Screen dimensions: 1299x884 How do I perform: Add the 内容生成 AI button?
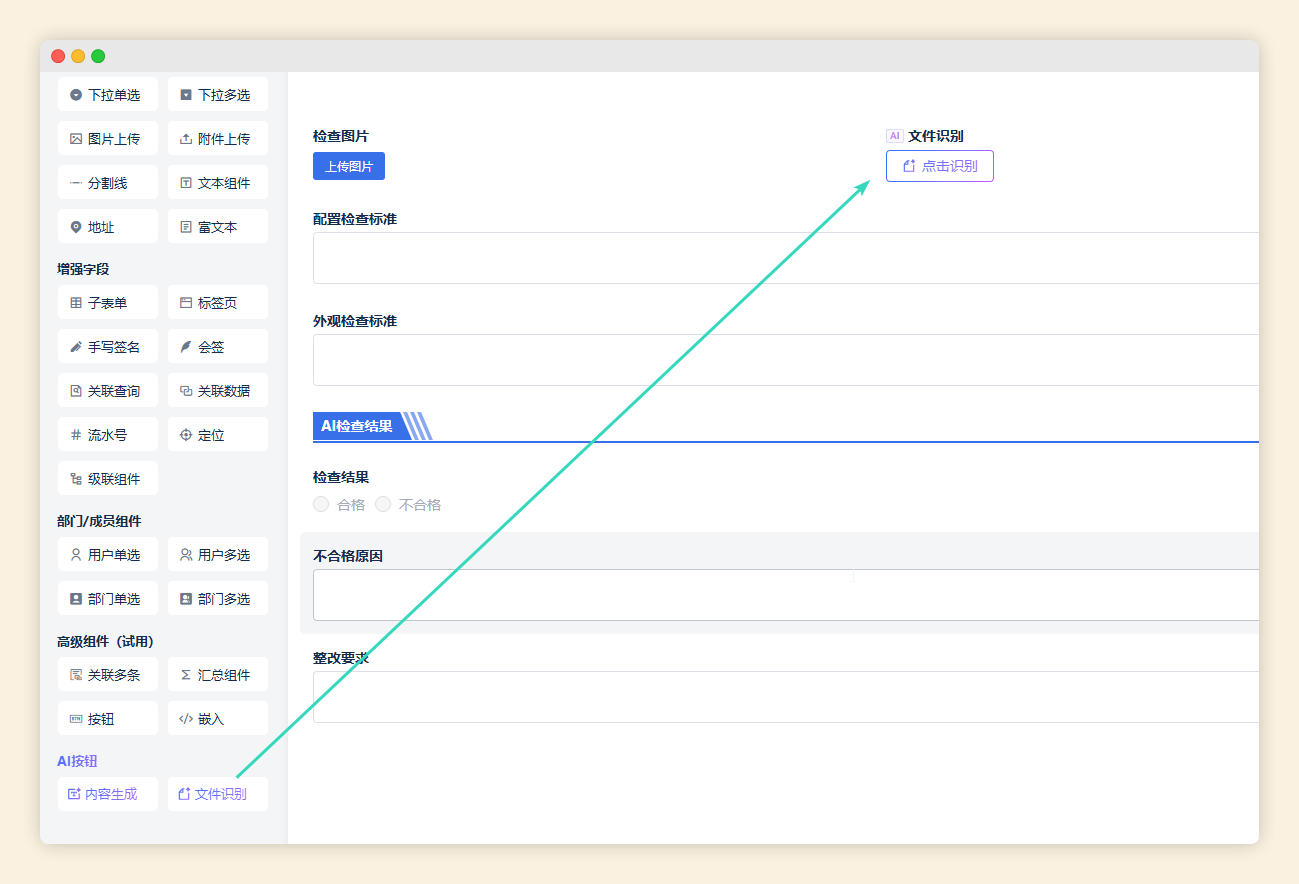click(108, 795)
